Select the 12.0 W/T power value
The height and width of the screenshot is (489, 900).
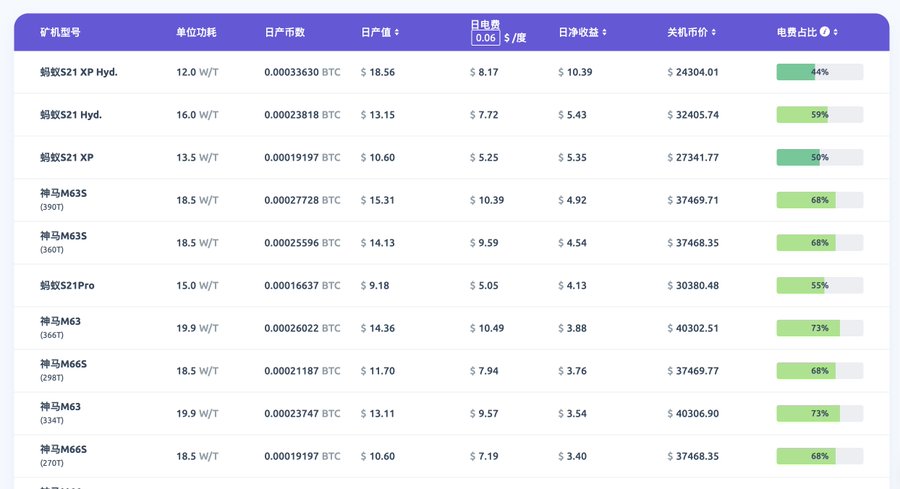(x=197, y=72)
